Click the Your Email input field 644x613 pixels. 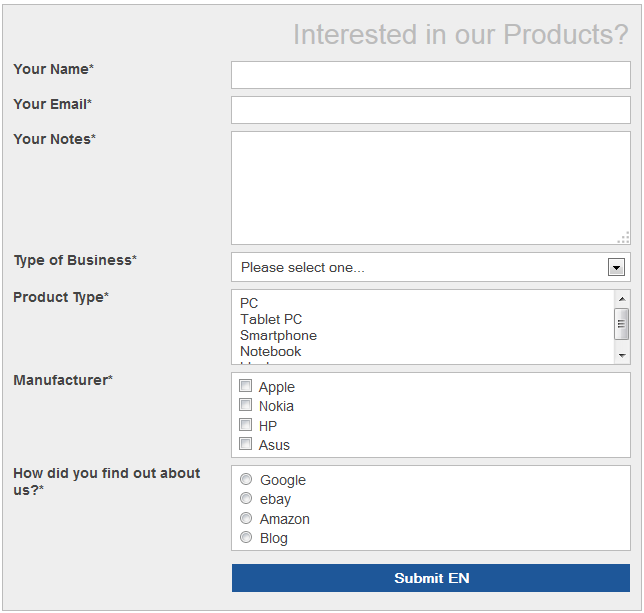[430, 110]
